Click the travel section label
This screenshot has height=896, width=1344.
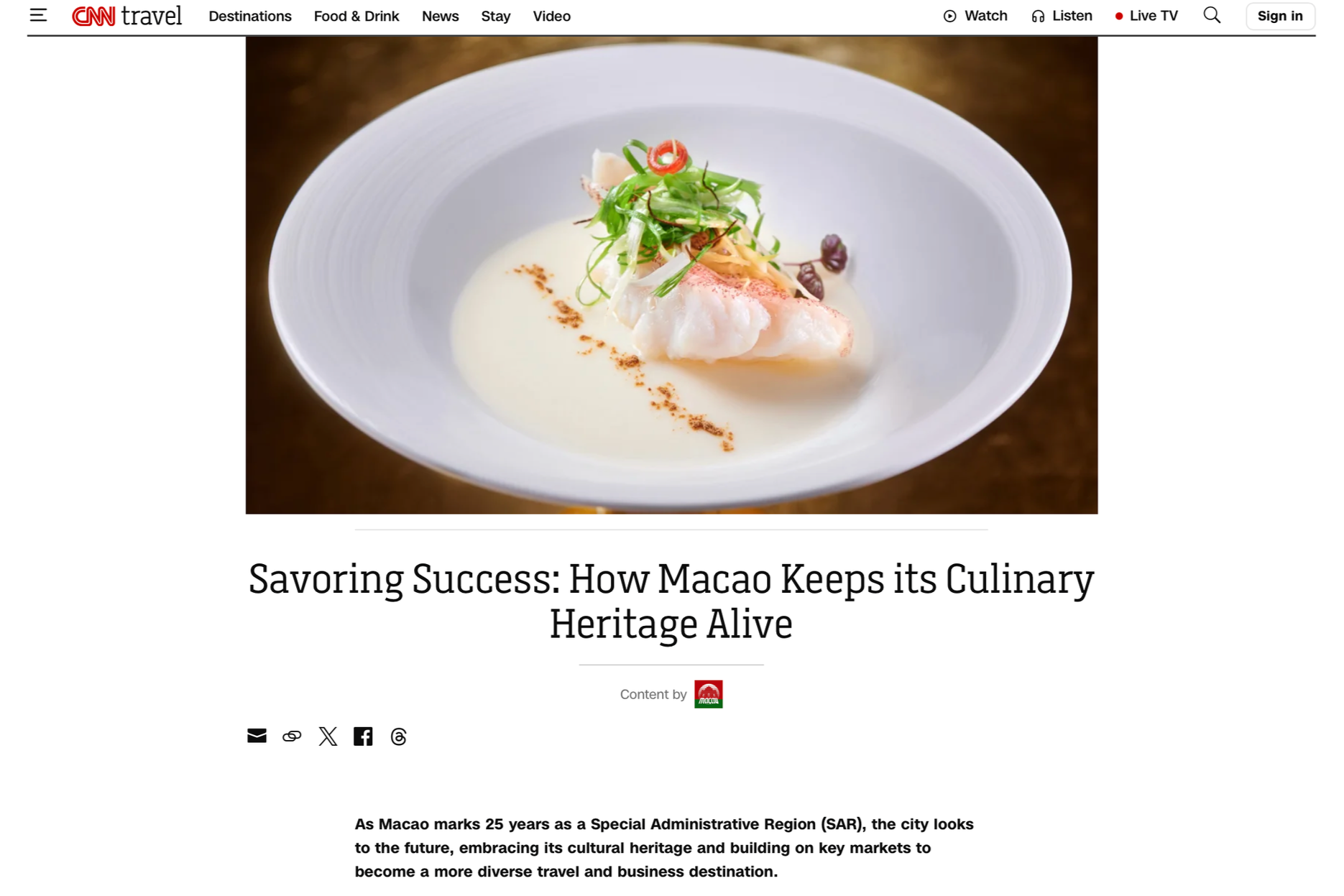point(152,15)
